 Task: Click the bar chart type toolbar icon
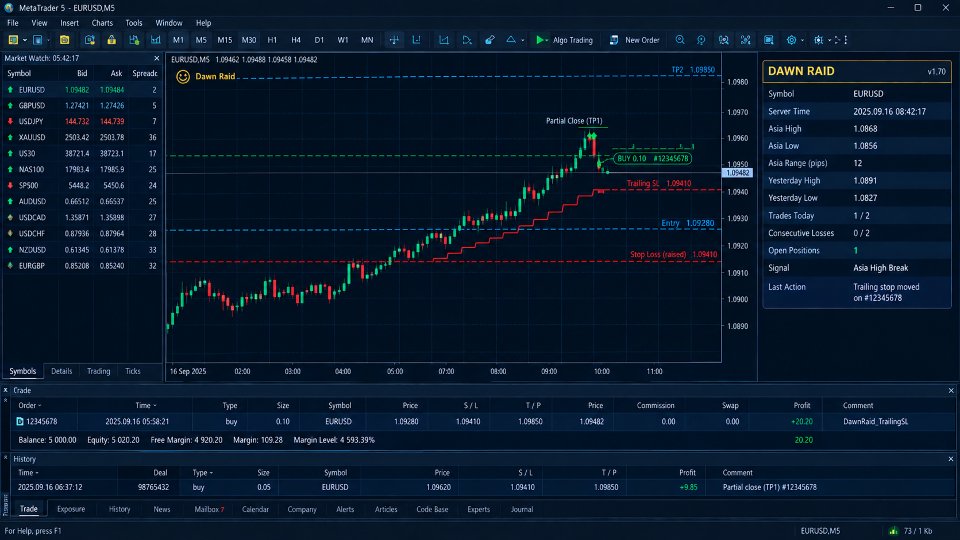click(156, 40)
